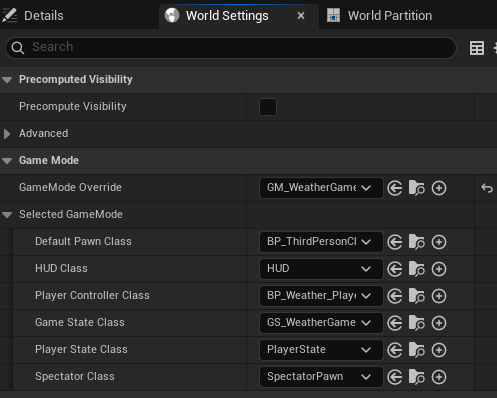
Task: Collapse the Game Mode section
Action: 7,161
